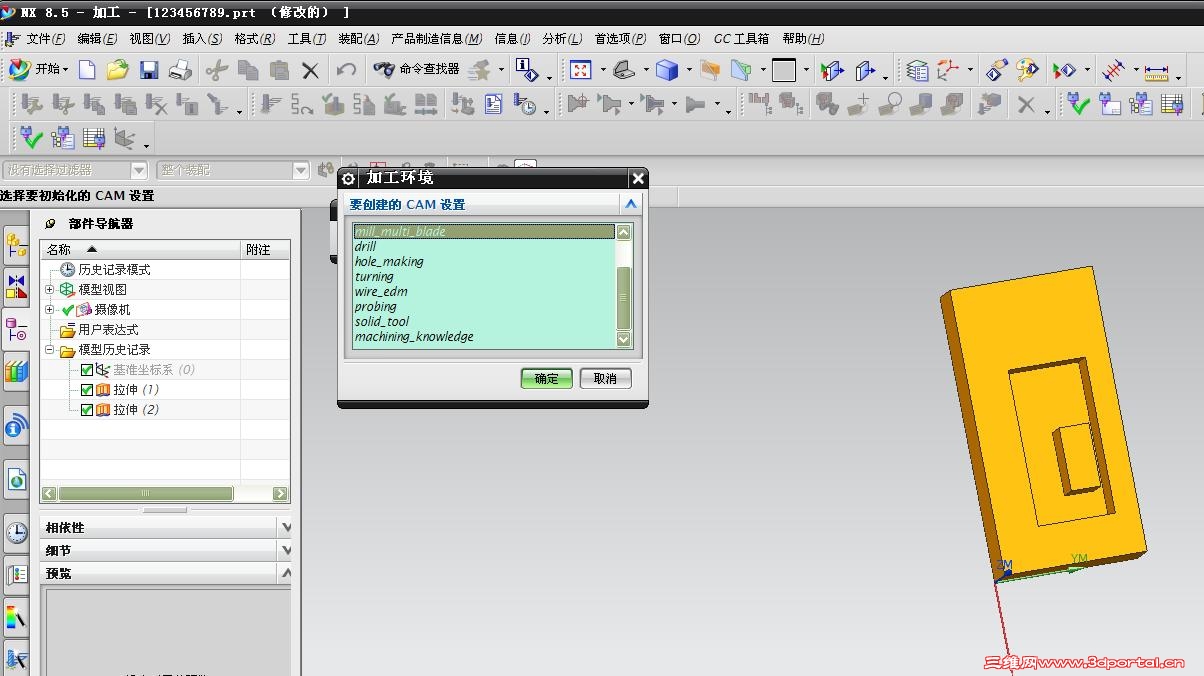1204x676 pixels.
Task: Collapse the 预览 panel section
Action: point(286,573)
